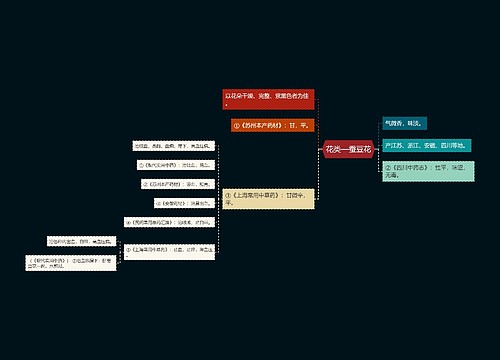Click the short white node ③ 《安徽药材》
Image resolution: width=500 pixels, height=360 pixels.
[184, 203]
